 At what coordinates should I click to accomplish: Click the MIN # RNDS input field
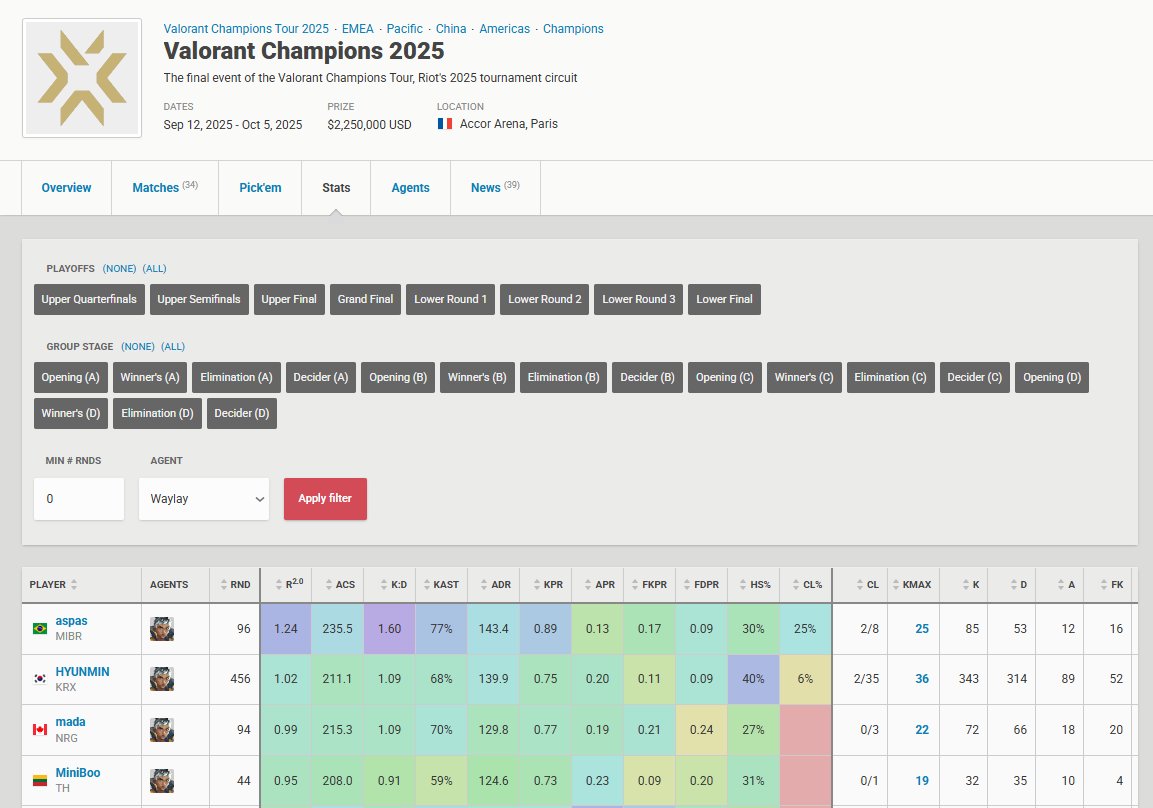tap(79, 498)
